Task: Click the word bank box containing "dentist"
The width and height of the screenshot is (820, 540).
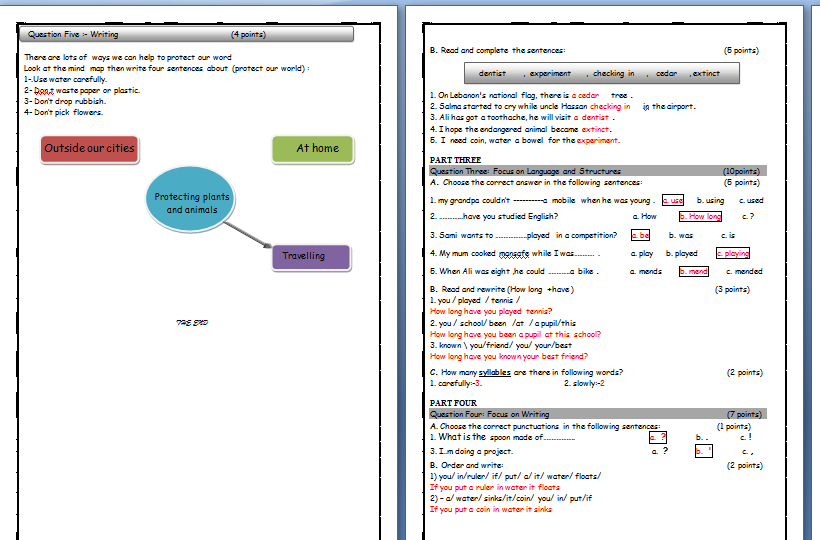Action: pyautogui.click(x=604, y=73)
